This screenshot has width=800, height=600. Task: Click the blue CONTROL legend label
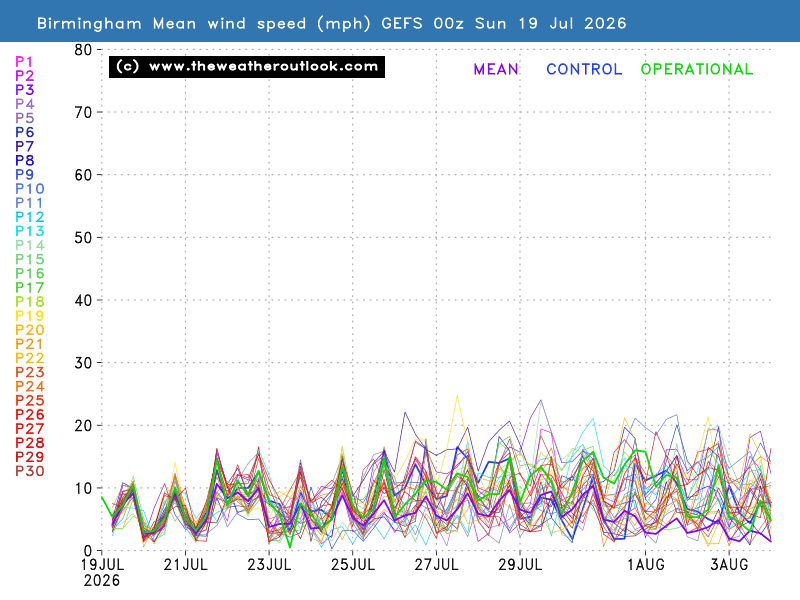coord(584,69)
